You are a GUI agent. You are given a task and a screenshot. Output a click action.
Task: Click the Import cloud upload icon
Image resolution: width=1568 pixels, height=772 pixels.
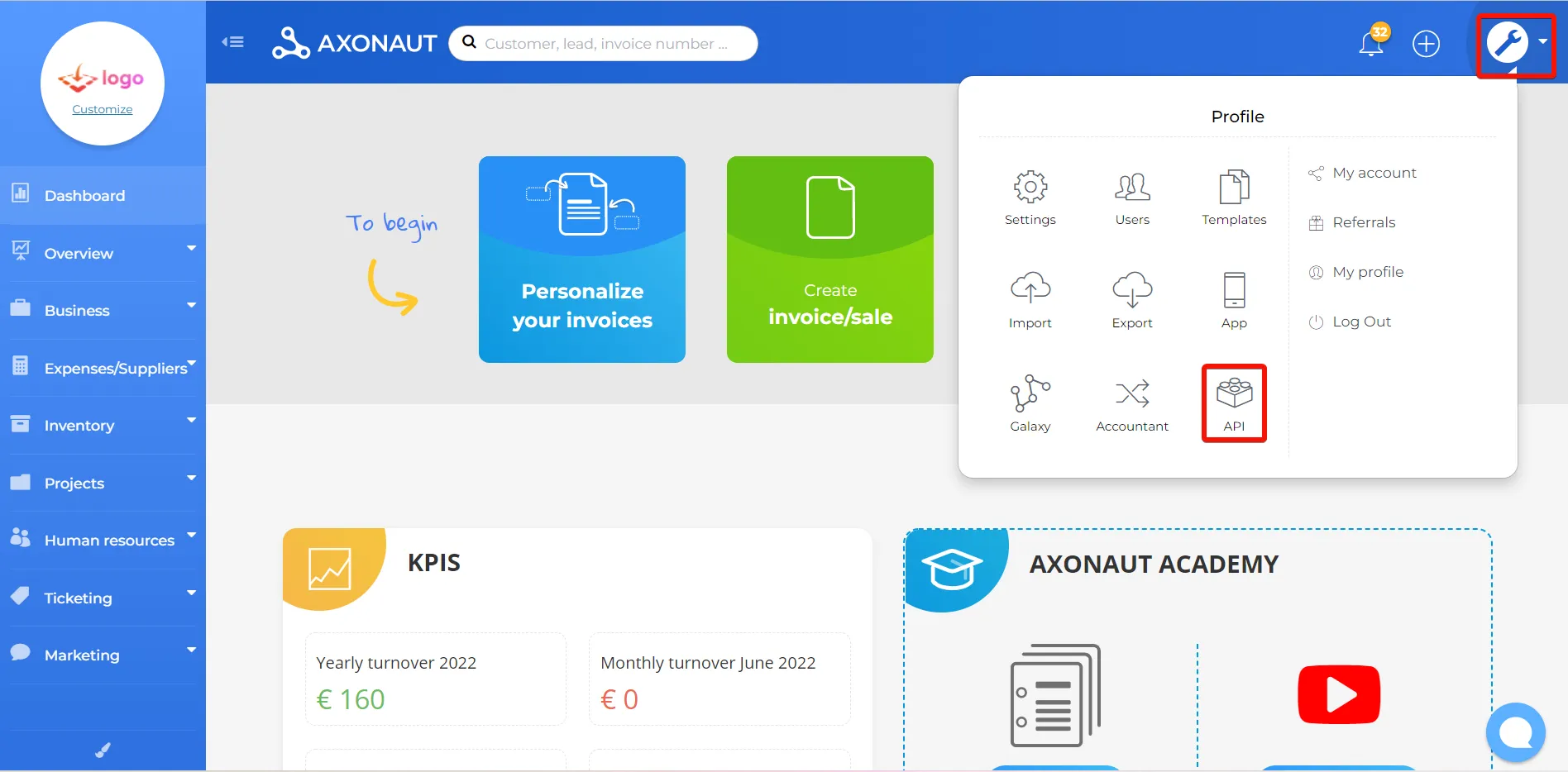[1030, 288]
